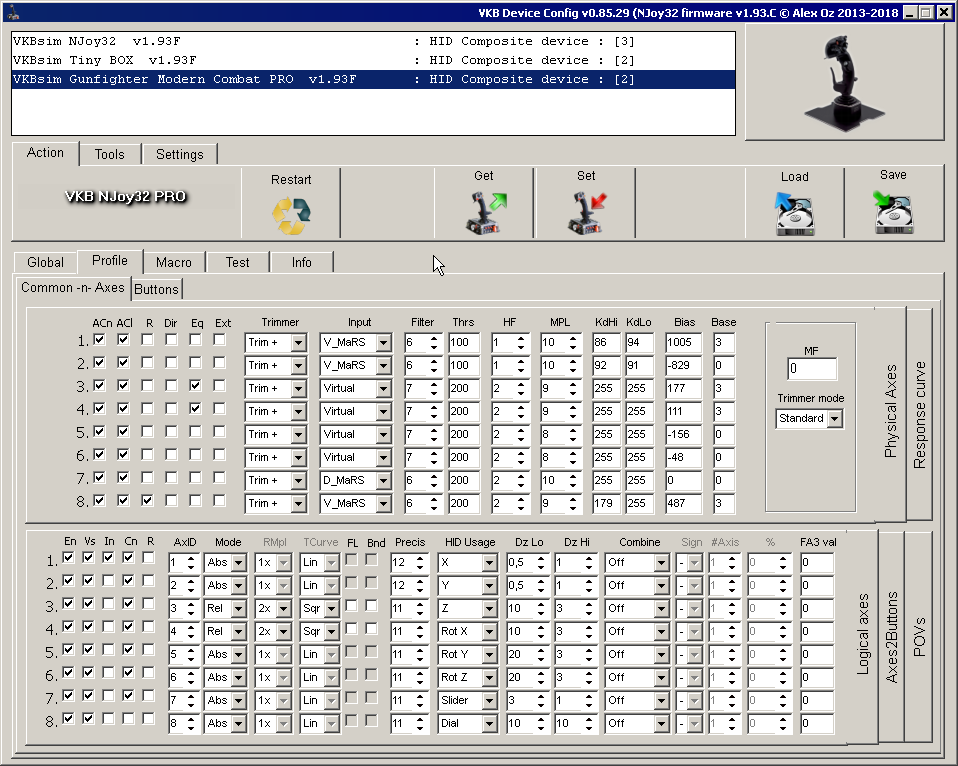Click KdHi field for physical axis 8

[606, 503]
